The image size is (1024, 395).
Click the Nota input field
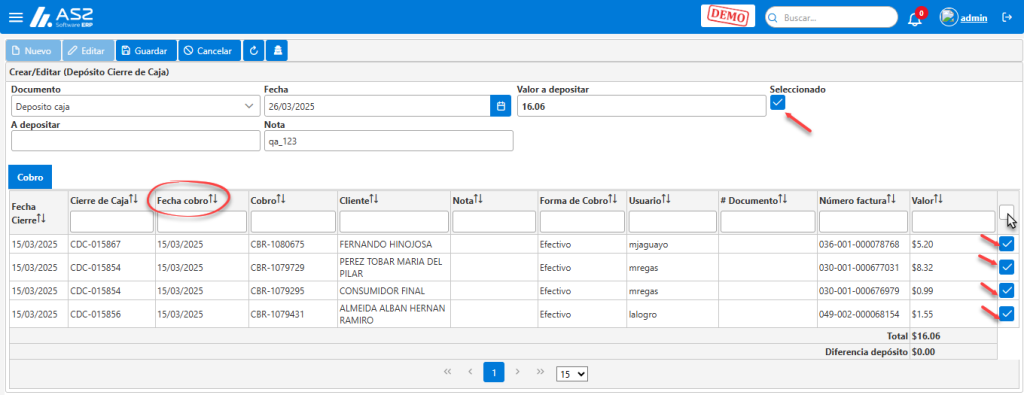pyautogui.click(x=389, y=140)
